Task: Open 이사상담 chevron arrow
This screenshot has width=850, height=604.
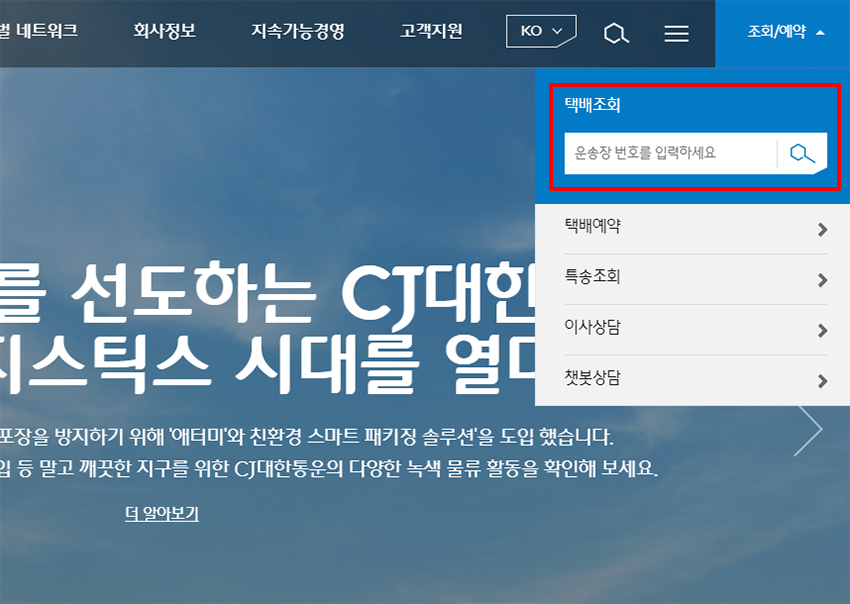Action: [822, 330]
